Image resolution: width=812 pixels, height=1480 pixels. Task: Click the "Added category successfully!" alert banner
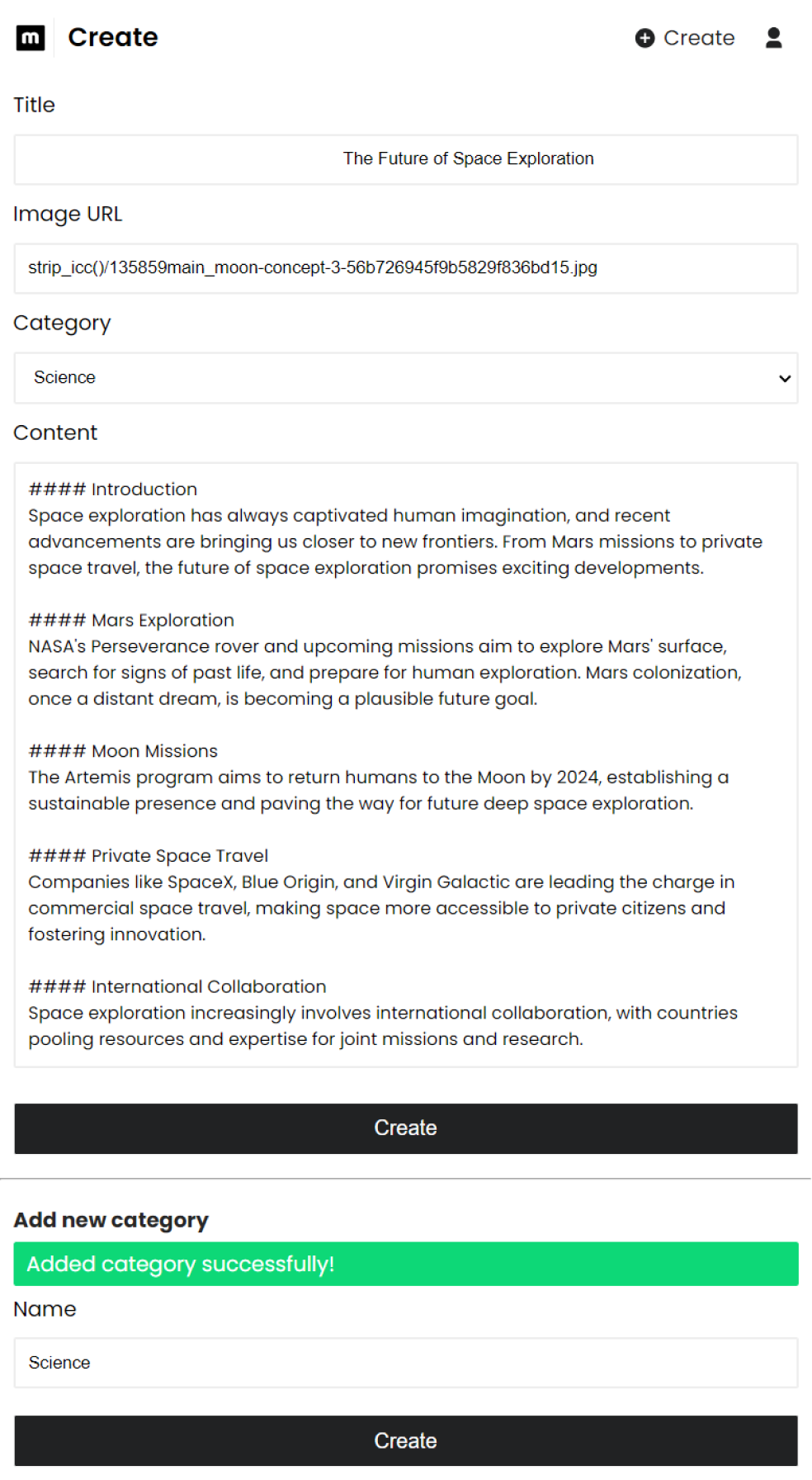tap(405, 1264)
